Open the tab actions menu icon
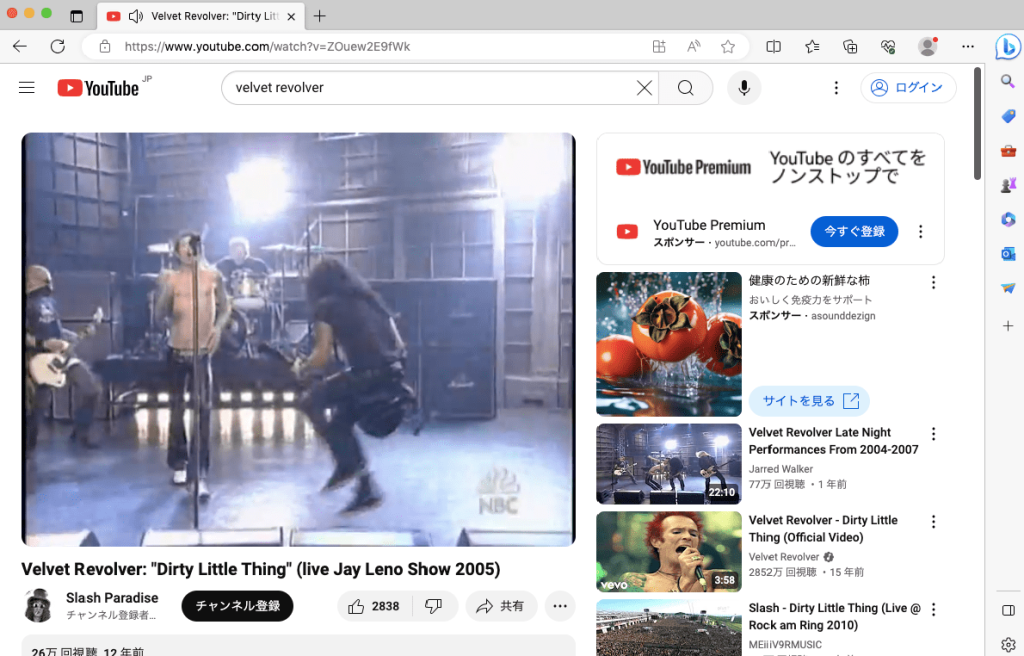The height and width of the screenshot is (656, 1024). (76, 16)
